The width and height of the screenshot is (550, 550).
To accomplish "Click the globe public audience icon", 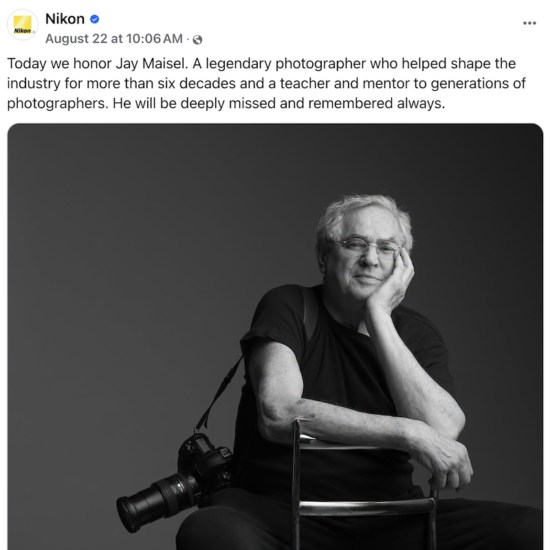I will pyautogui.click(x=197, y=40).
